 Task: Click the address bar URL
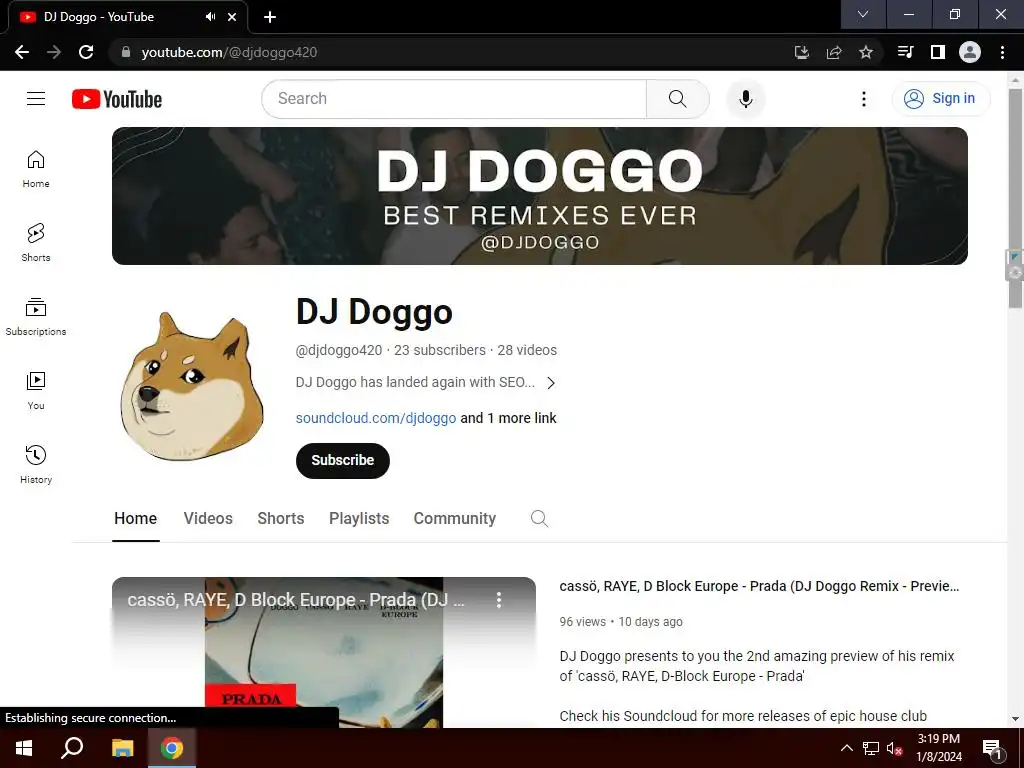tap(229, 52)
